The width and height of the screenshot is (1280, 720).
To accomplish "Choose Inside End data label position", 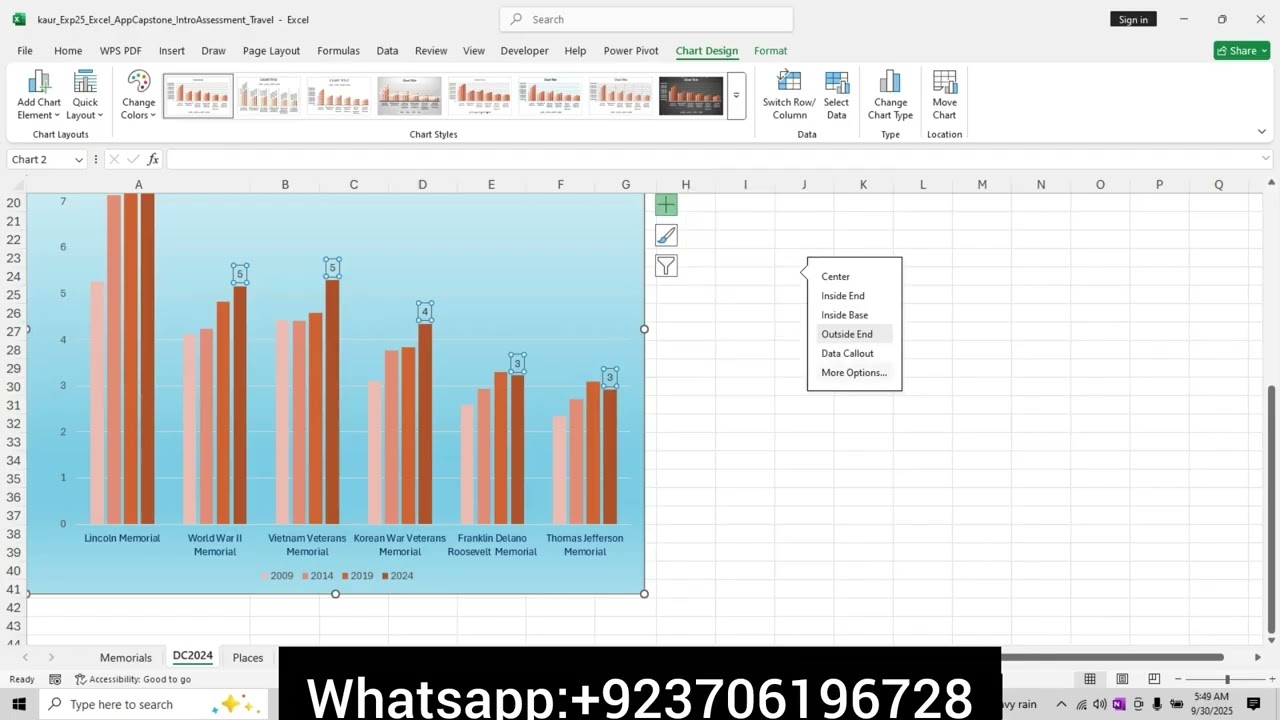I will 842,296.
